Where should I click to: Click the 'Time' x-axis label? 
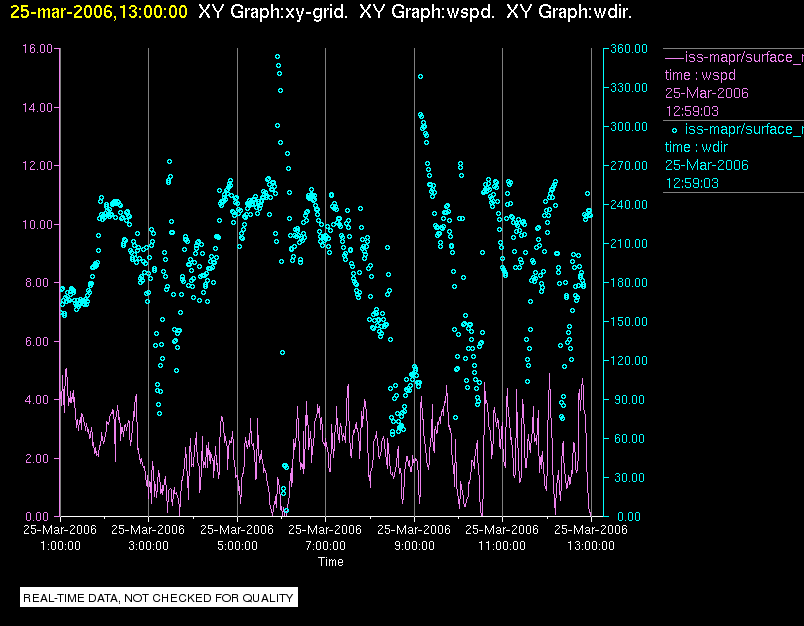(x=331, y=562)
